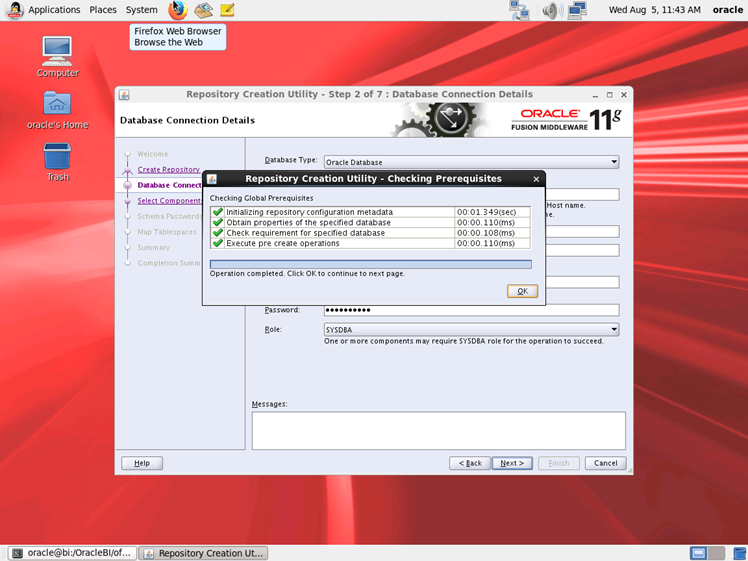Click the Next button
This screenshot has width=748, height=561.
point(512,463)
